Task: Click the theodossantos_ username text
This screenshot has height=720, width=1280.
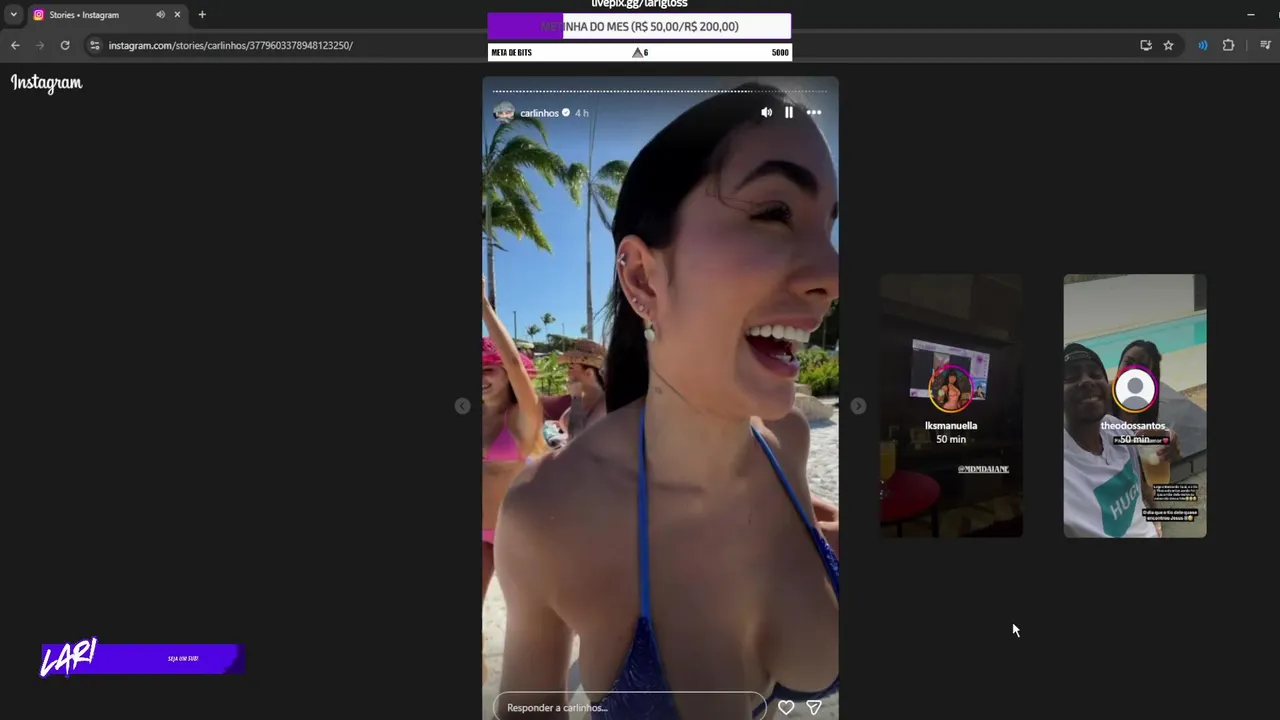Action: tap(1135, 426)
